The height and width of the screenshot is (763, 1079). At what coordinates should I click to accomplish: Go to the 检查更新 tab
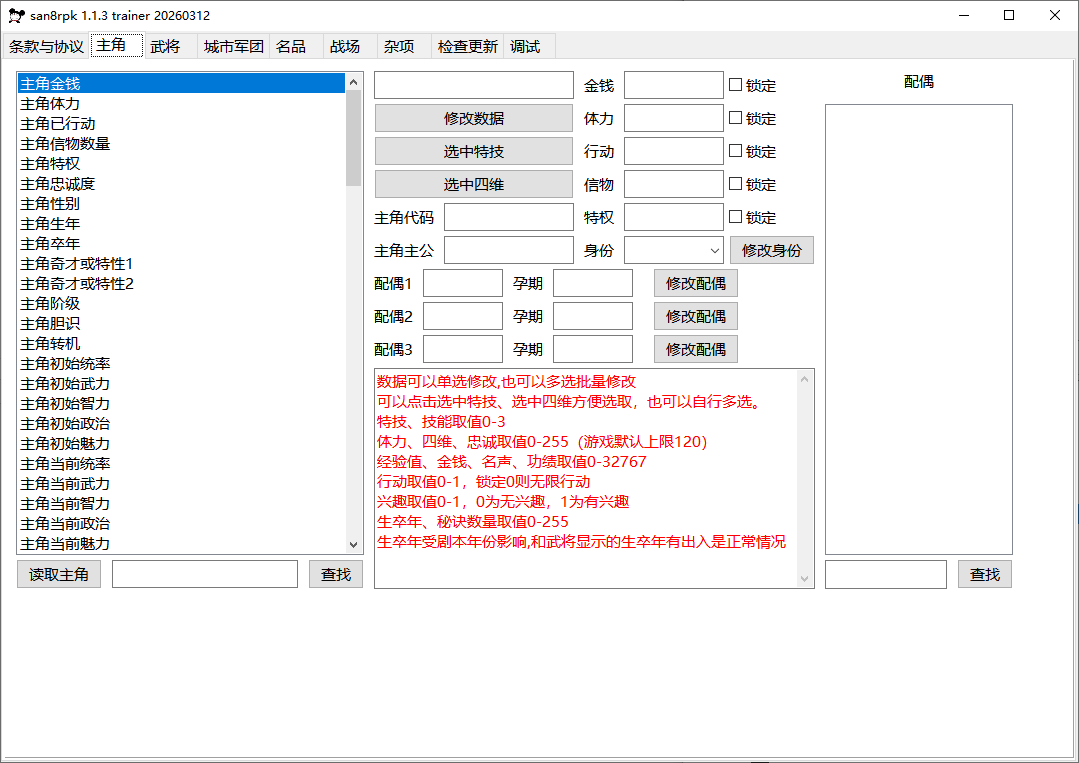click(467, 46)
